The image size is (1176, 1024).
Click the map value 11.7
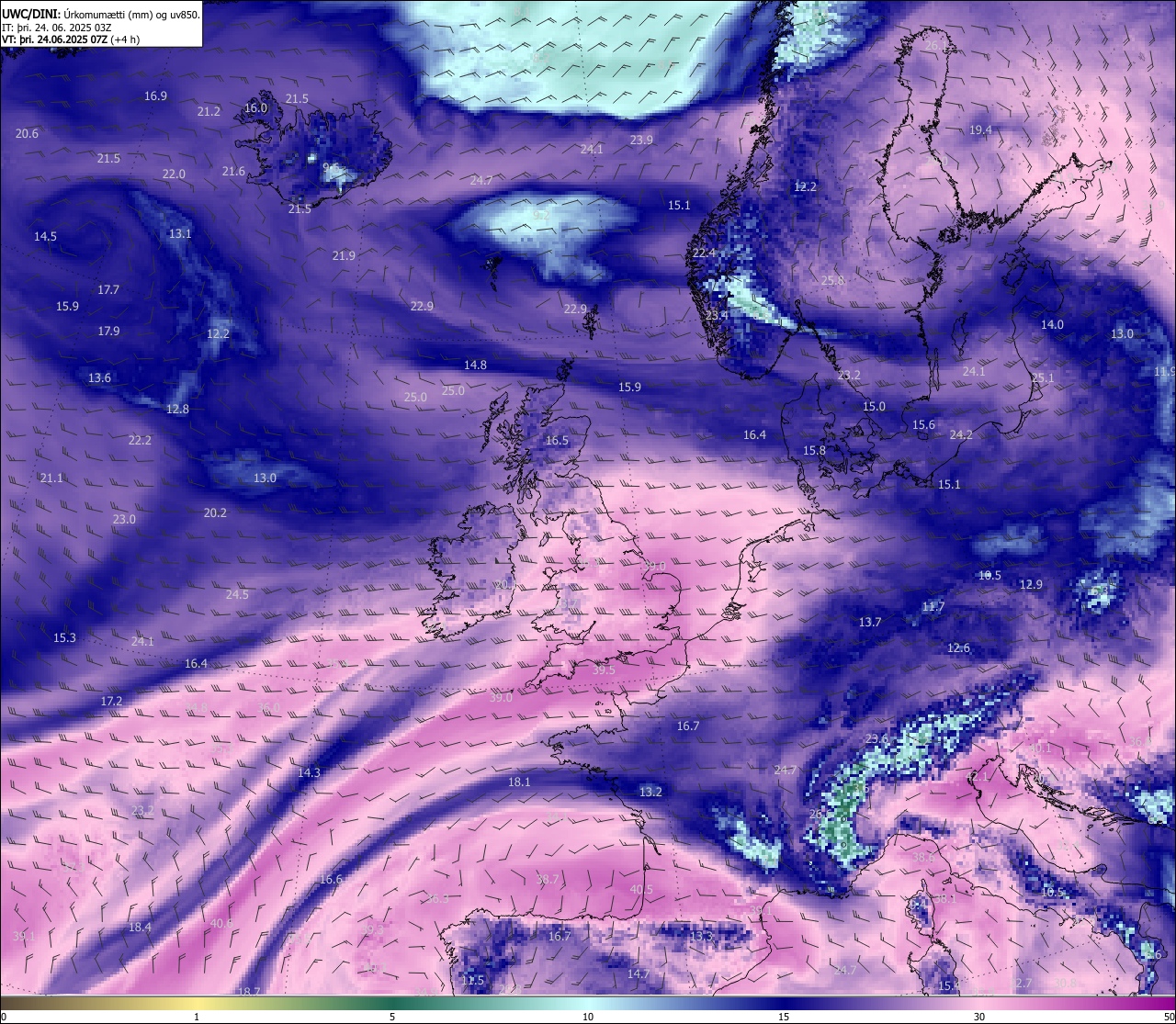(x=933, y=607)
